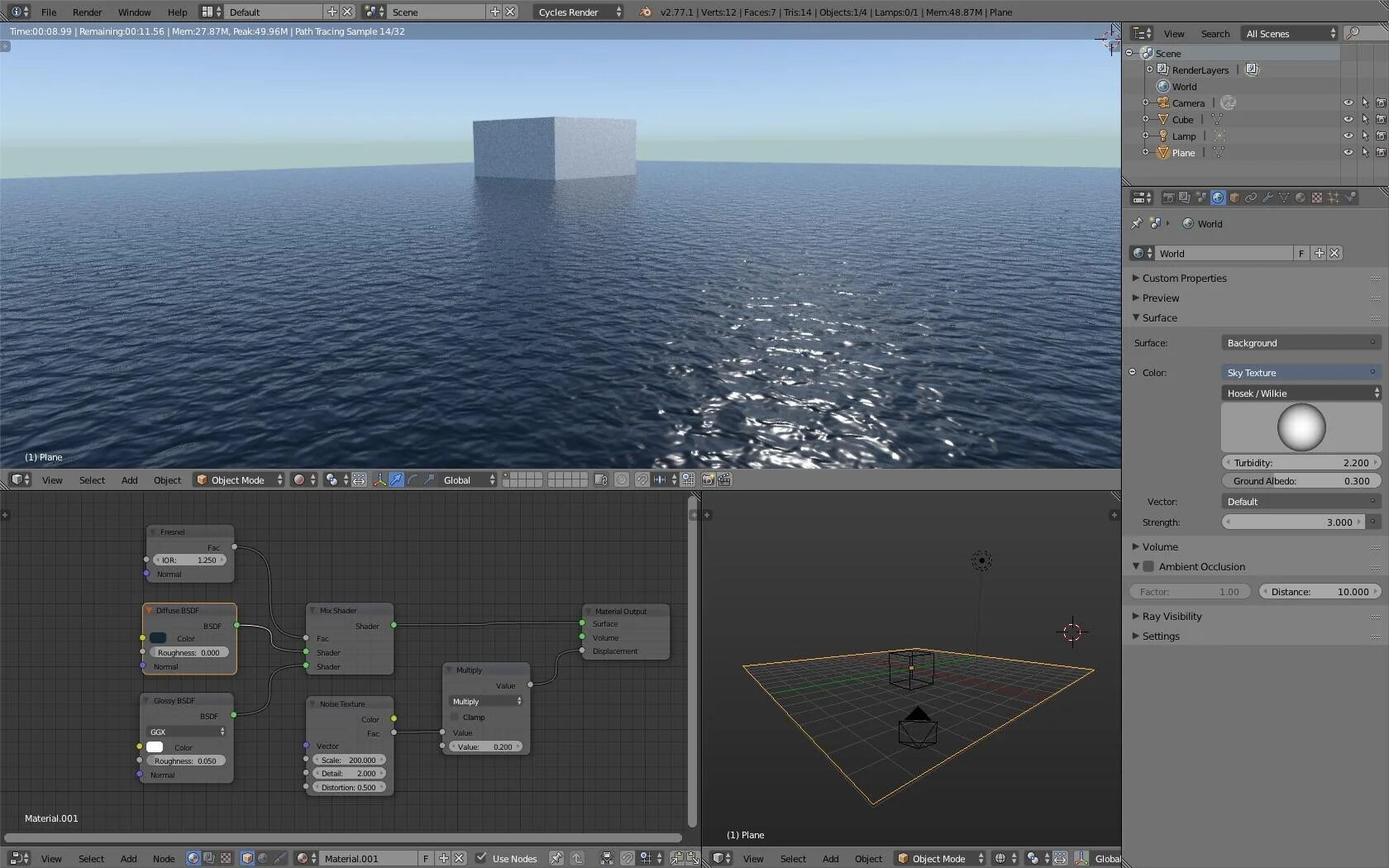This screenshot has height=868, width=1389.
Task: Open the Node menu in node editor
Action: point(164,858)
